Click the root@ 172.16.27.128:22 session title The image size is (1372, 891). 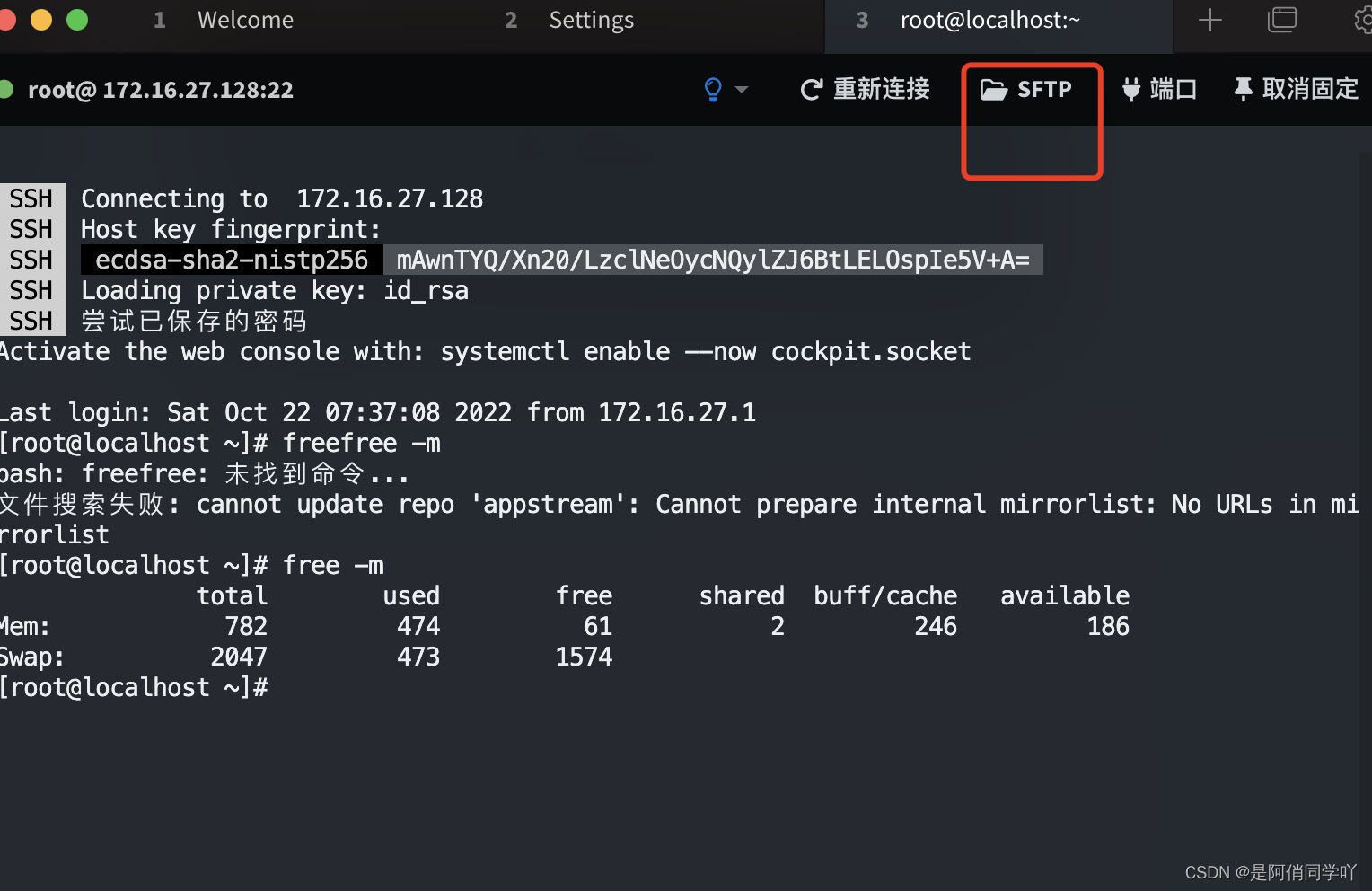tap(161, 90)
